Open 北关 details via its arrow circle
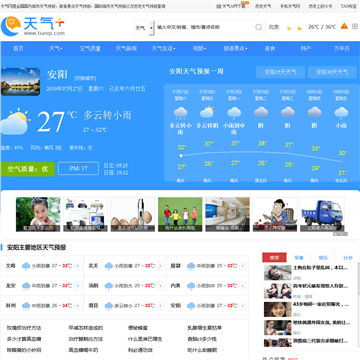 click(160, 266)
